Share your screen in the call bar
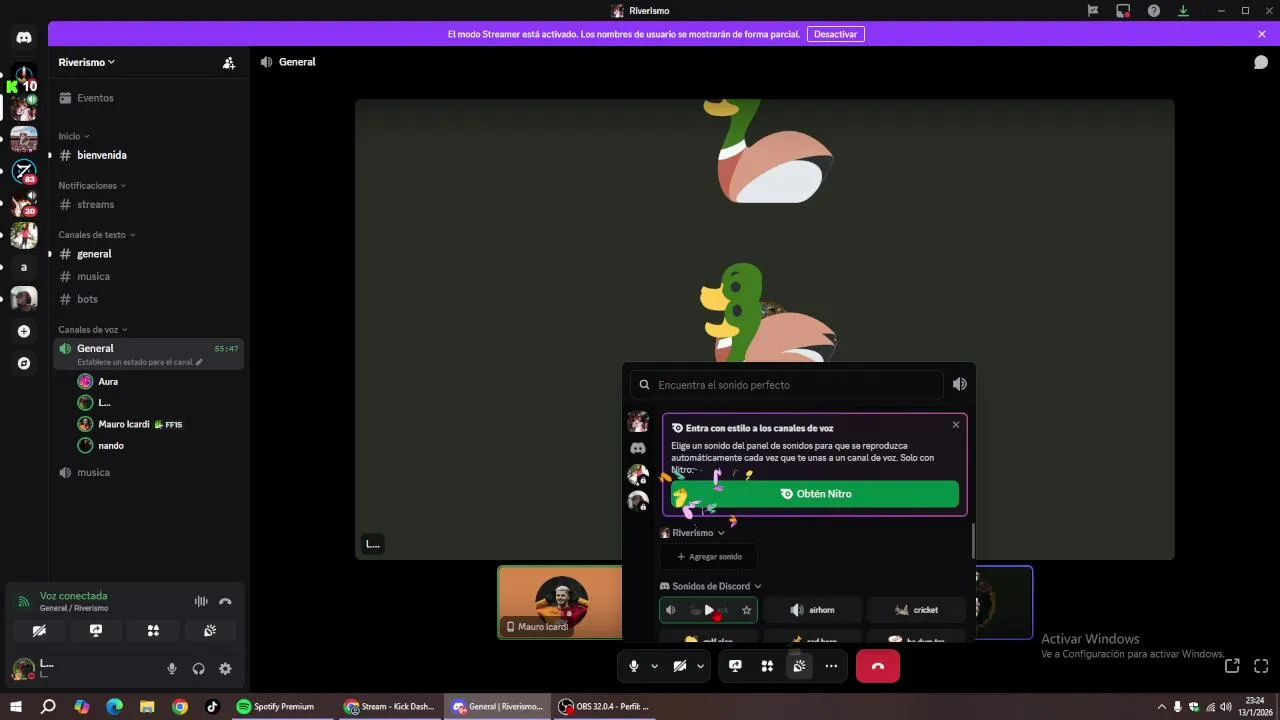This screenshot has height=720, width=1280. pos(735,666)
